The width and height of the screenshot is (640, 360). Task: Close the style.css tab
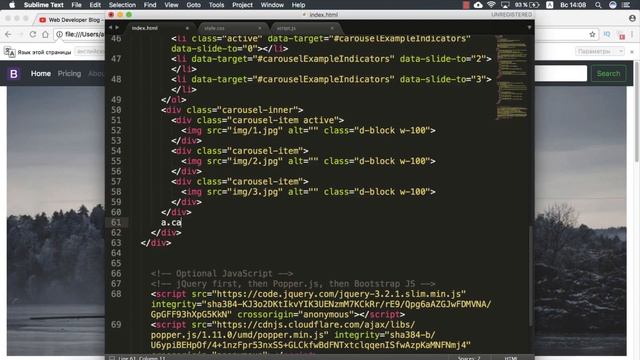coord(260,28)
